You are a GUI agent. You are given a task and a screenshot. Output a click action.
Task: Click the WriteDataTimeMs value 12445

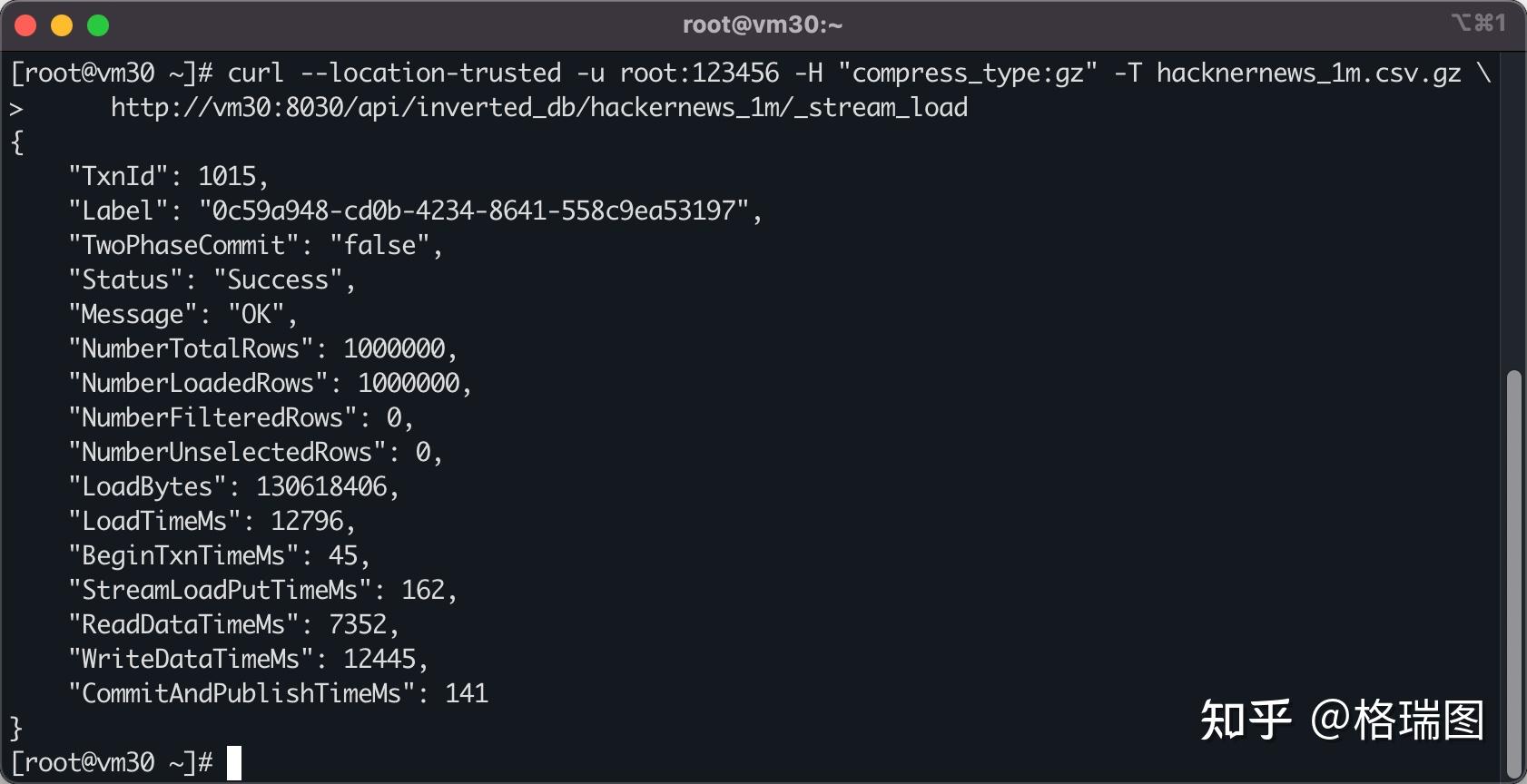click(379, 659)
